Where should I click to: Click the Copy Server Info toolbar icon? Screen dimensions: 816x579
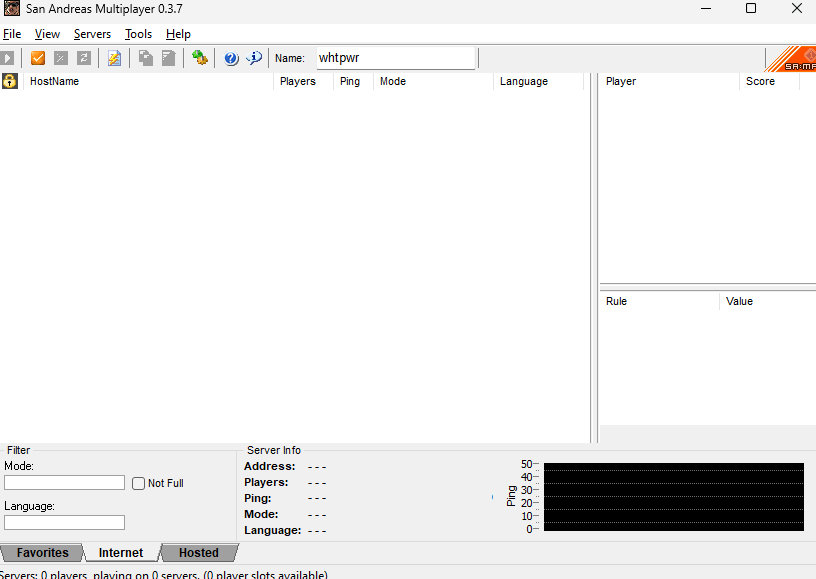click(146, 58)
